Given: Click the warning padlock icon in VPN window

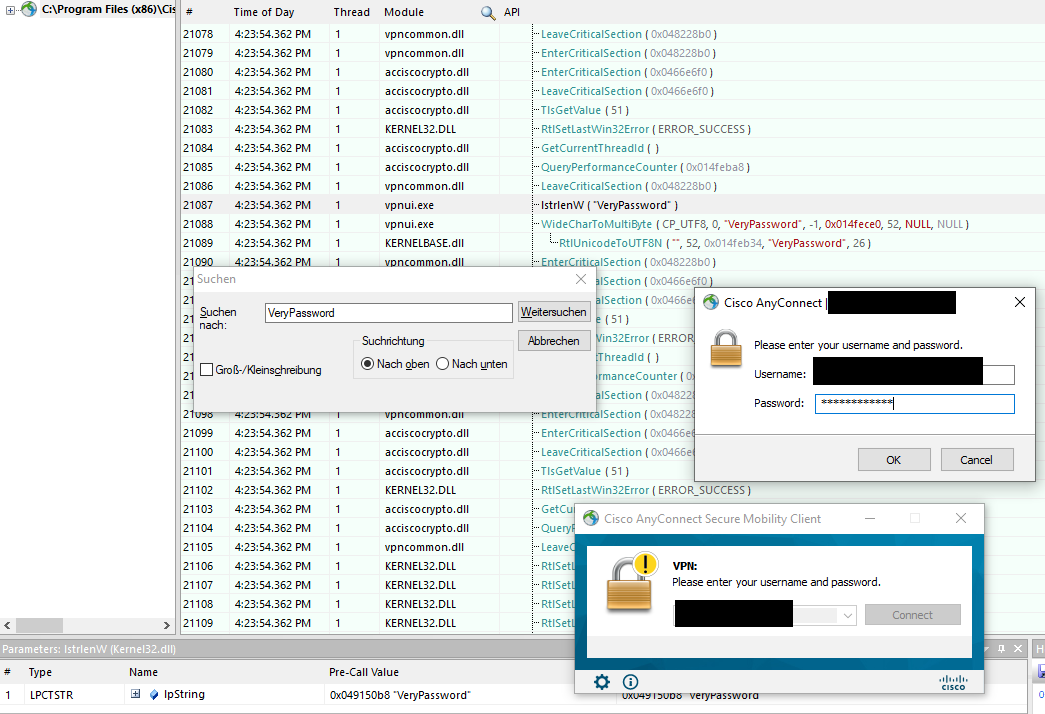Looking at the screenshot, I should pos(630,582).
